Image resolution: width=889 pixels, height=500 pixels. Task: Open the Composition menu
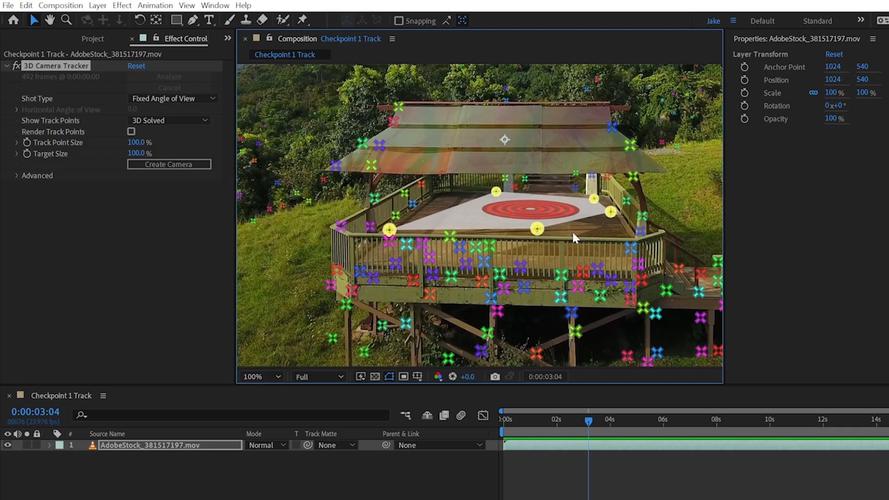(61, 5)
